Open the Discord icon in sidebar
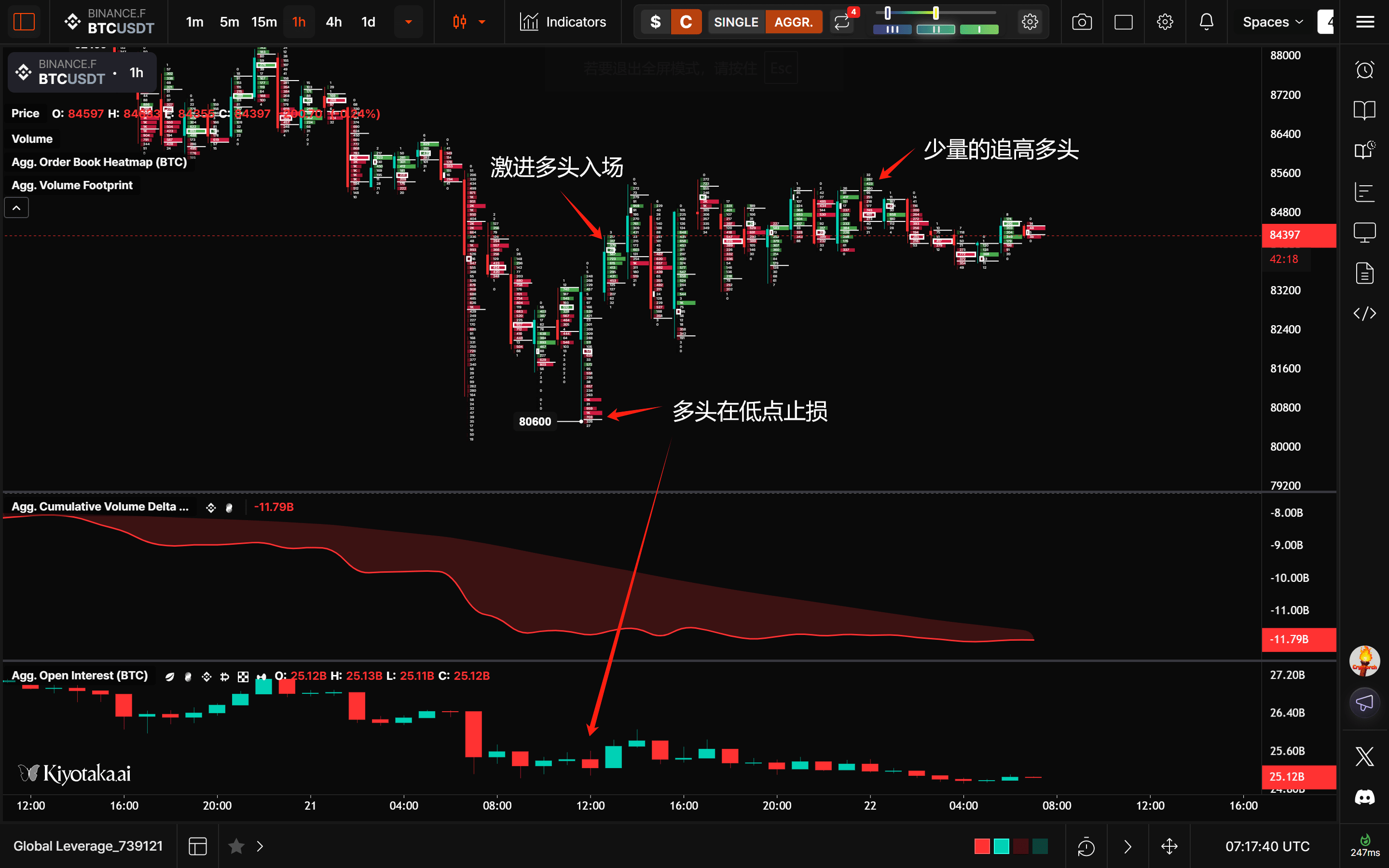 pos(1364,798)
